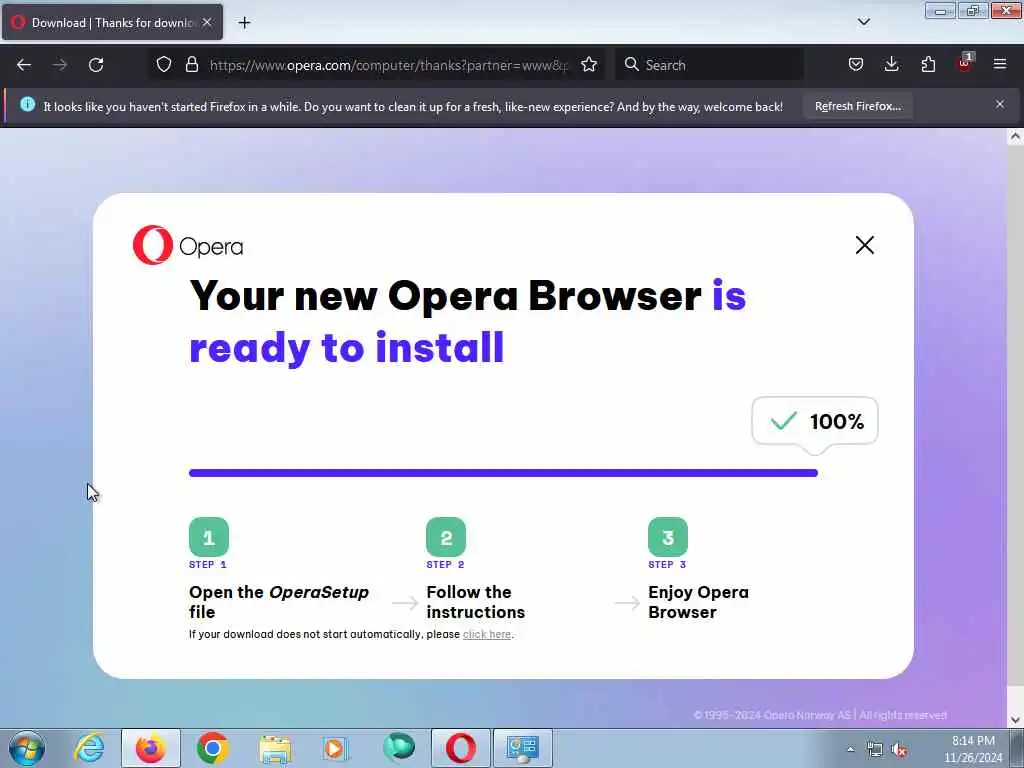Open Windows Media Player from taskbar

pyautogui.click(x=336, y=748)
